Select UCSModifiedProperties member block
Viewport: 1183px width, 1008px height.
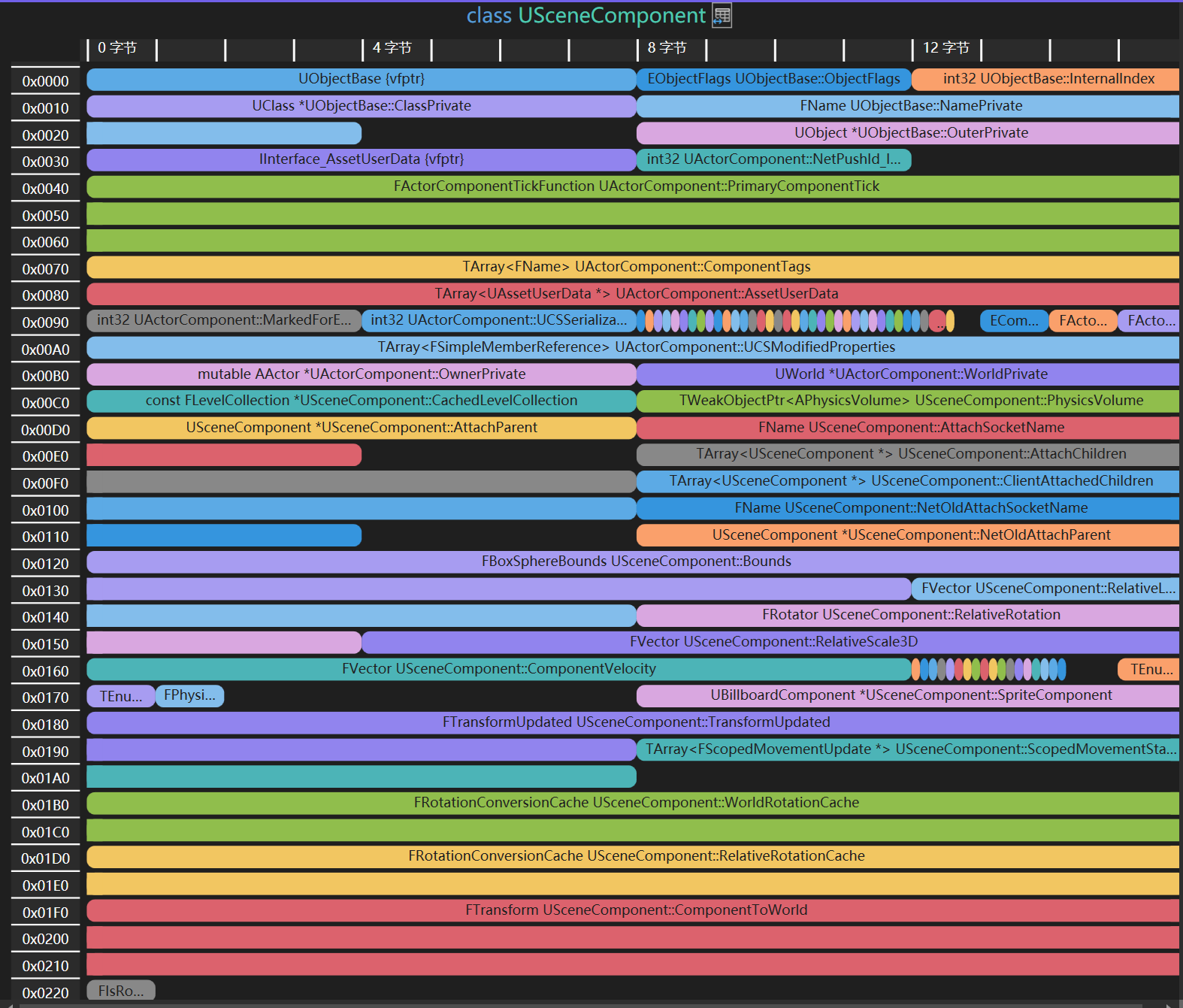(x=636, y=347)
